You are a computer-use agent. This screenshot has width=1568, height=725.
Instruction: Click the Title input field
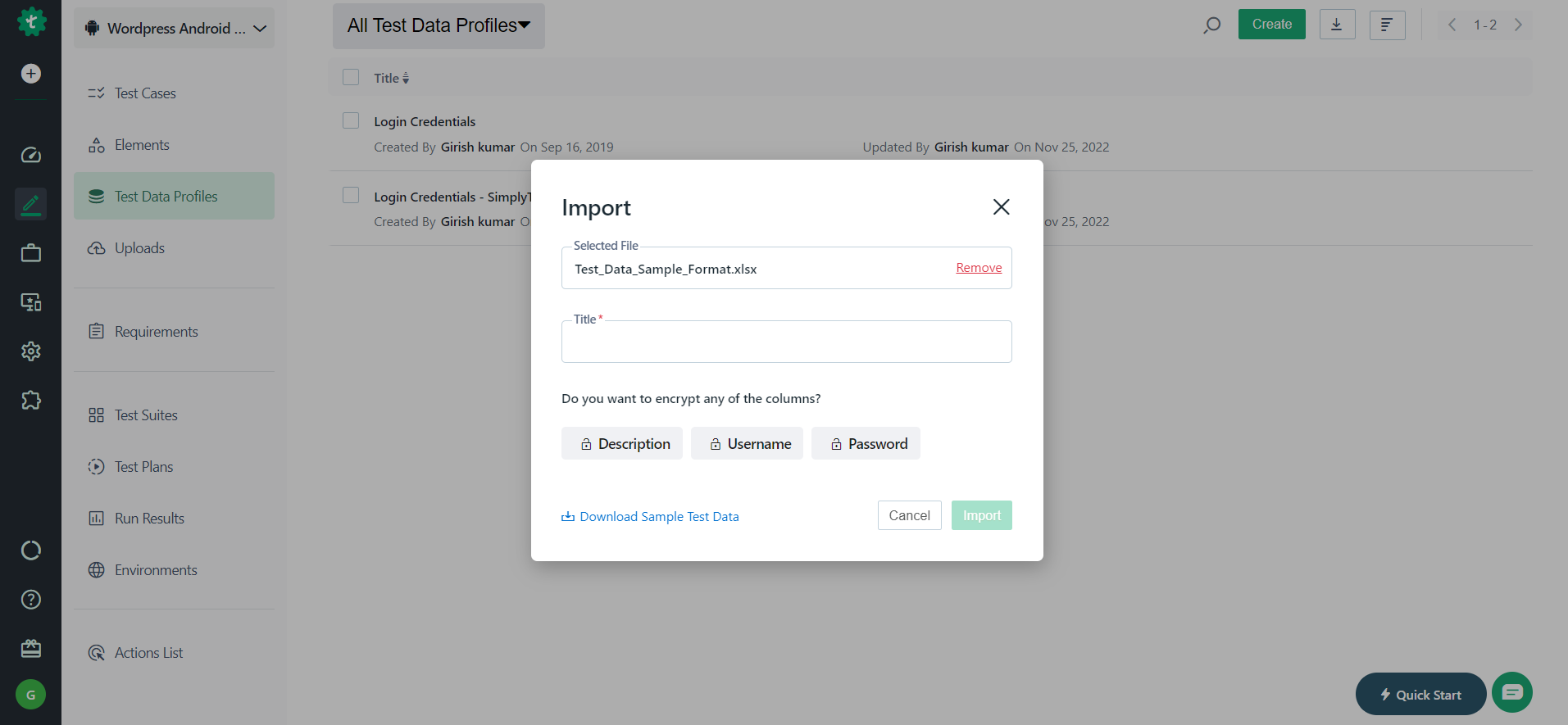coord(786,342)
